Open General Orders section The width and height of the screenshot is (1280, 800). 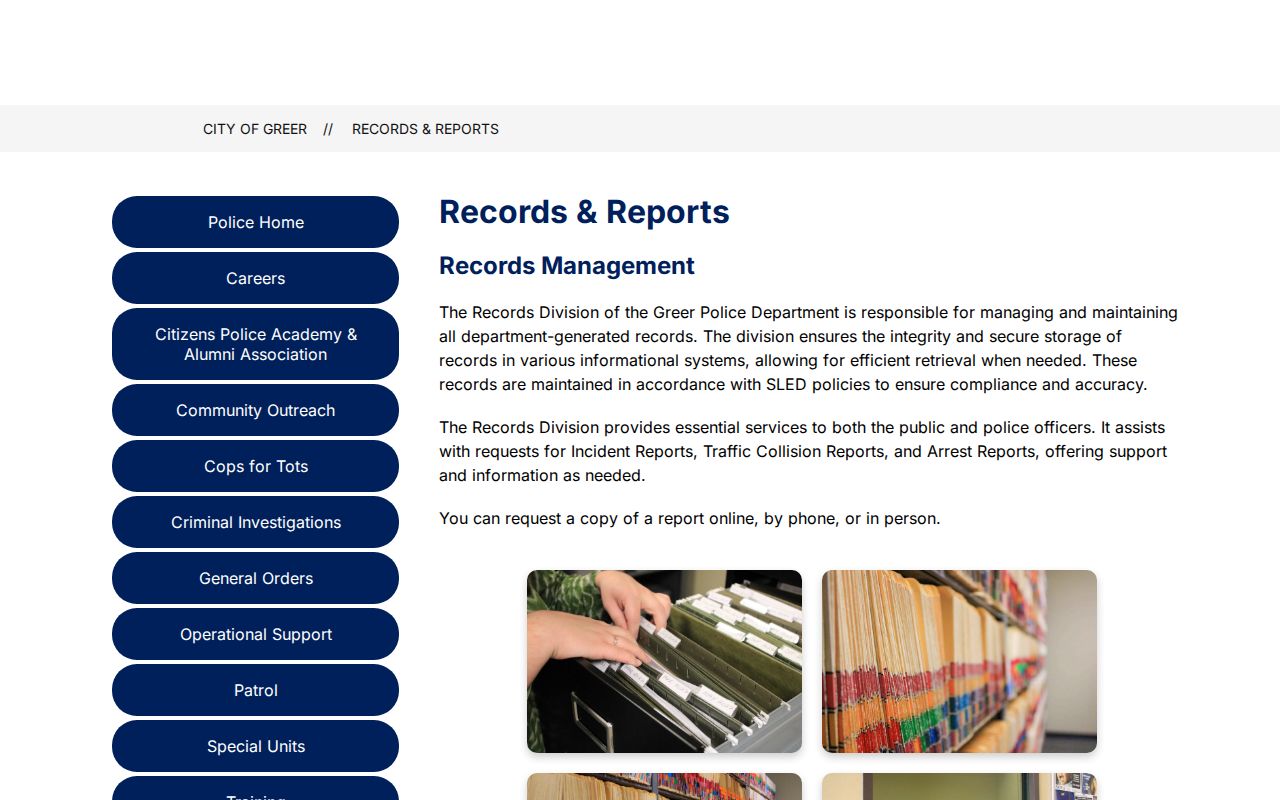click(255, 578)
